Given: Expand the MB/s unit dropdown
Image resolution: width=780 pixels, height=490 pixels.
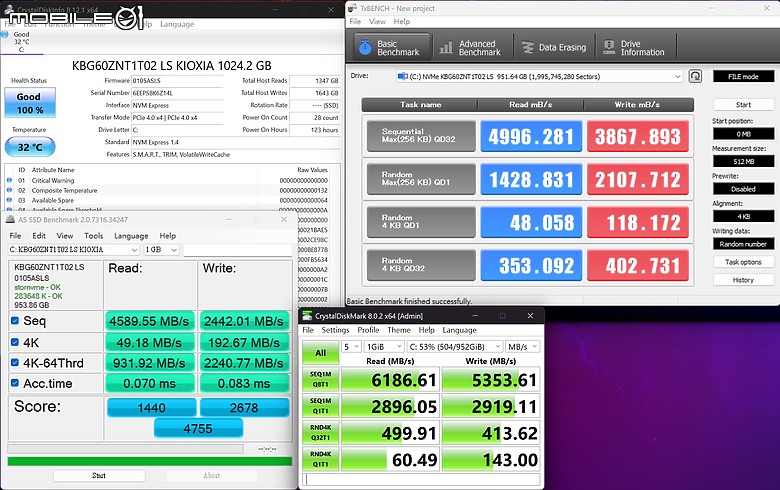Looking at the screenshot, I should [522, 347].
